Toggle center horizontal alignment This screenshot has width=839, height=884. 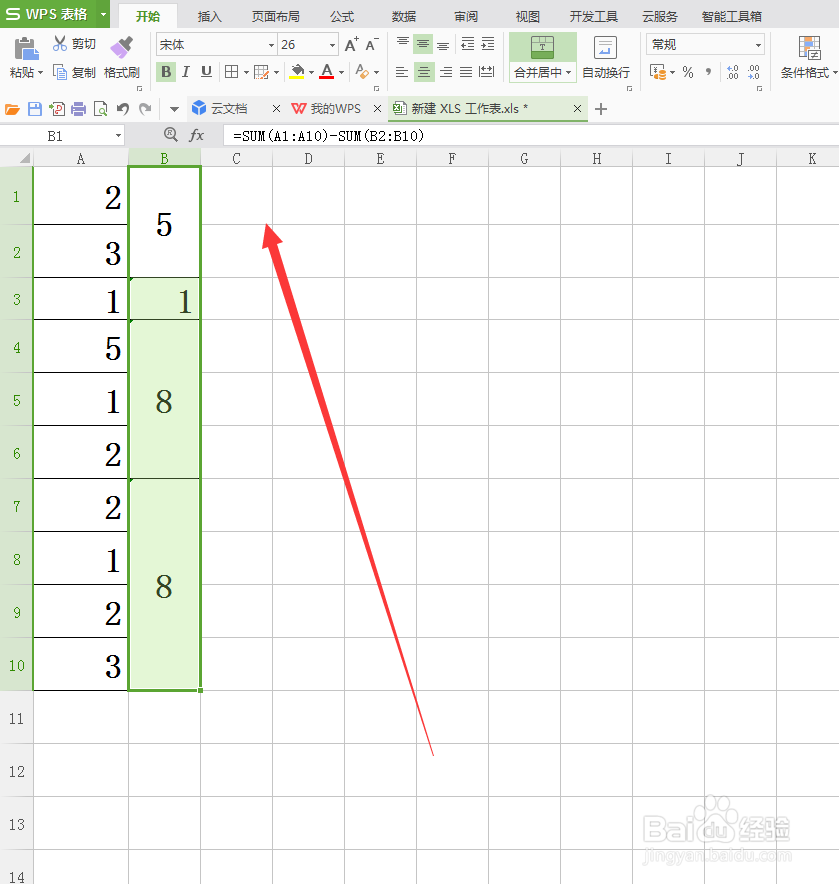tap(424, 72)
